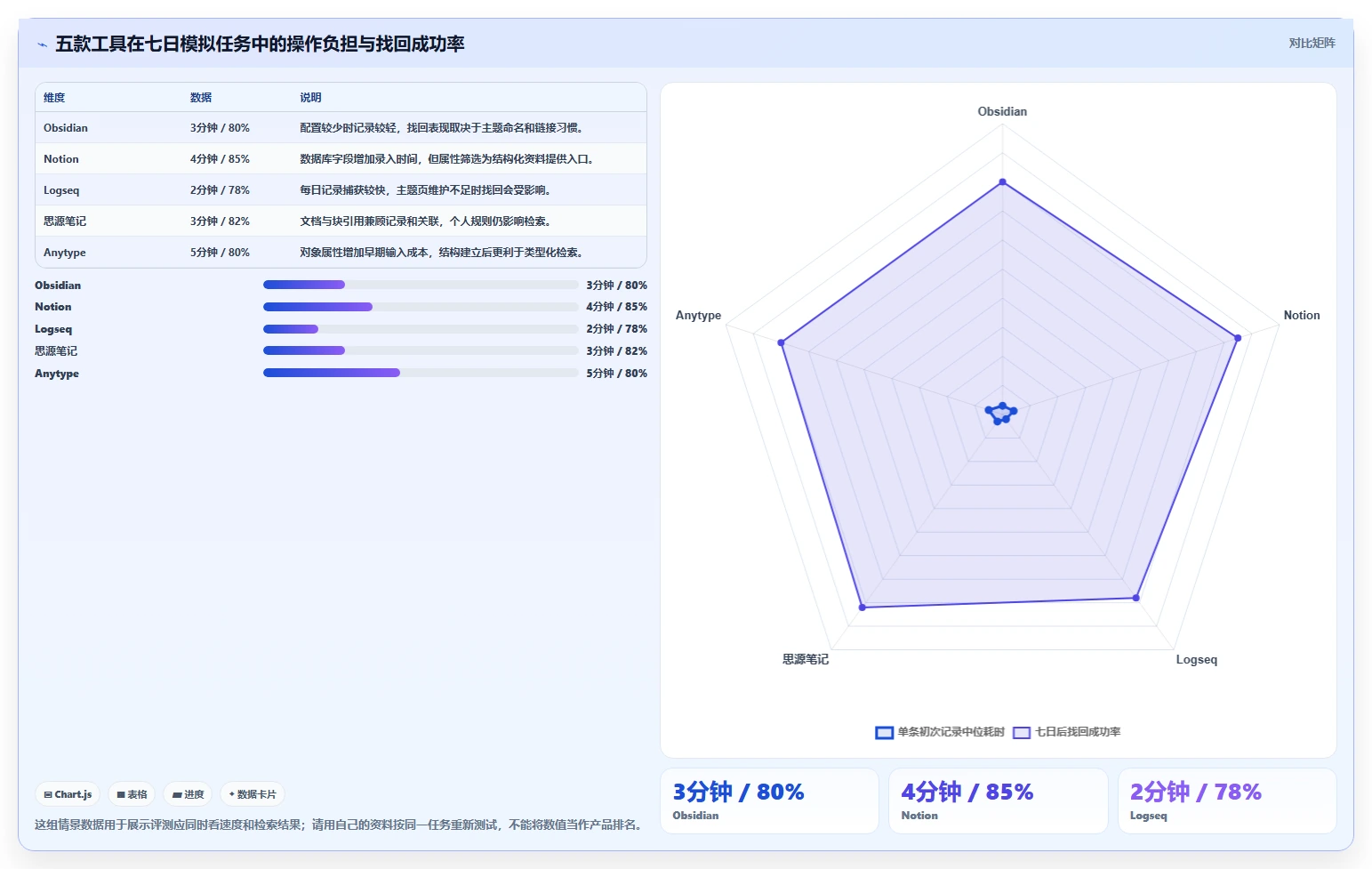This screenshot has height=869, width=1372.
Task: Click the 数据 column header
Action: (201, 98)
